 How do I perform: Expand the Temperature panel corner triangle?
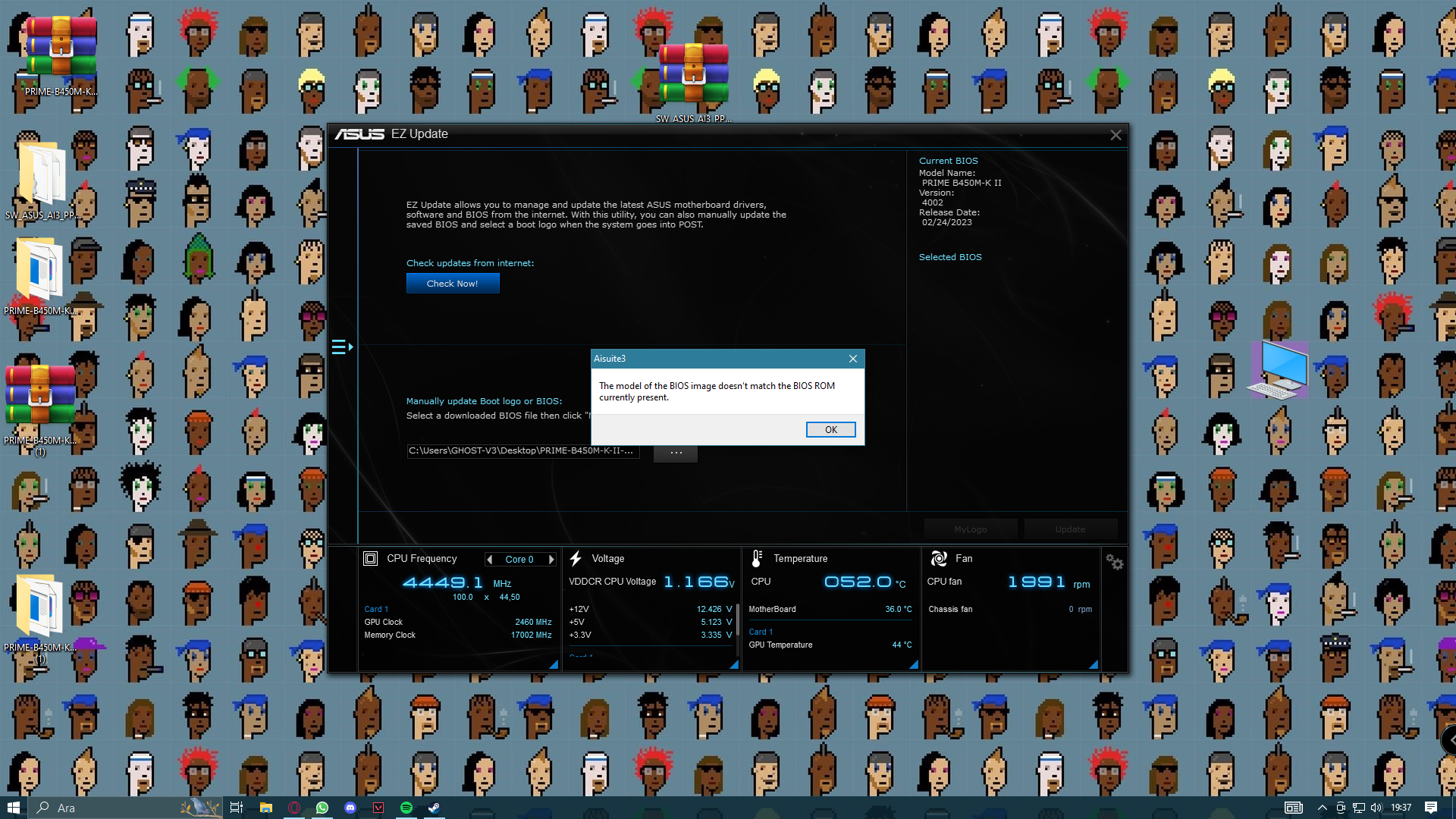point(913,664)
